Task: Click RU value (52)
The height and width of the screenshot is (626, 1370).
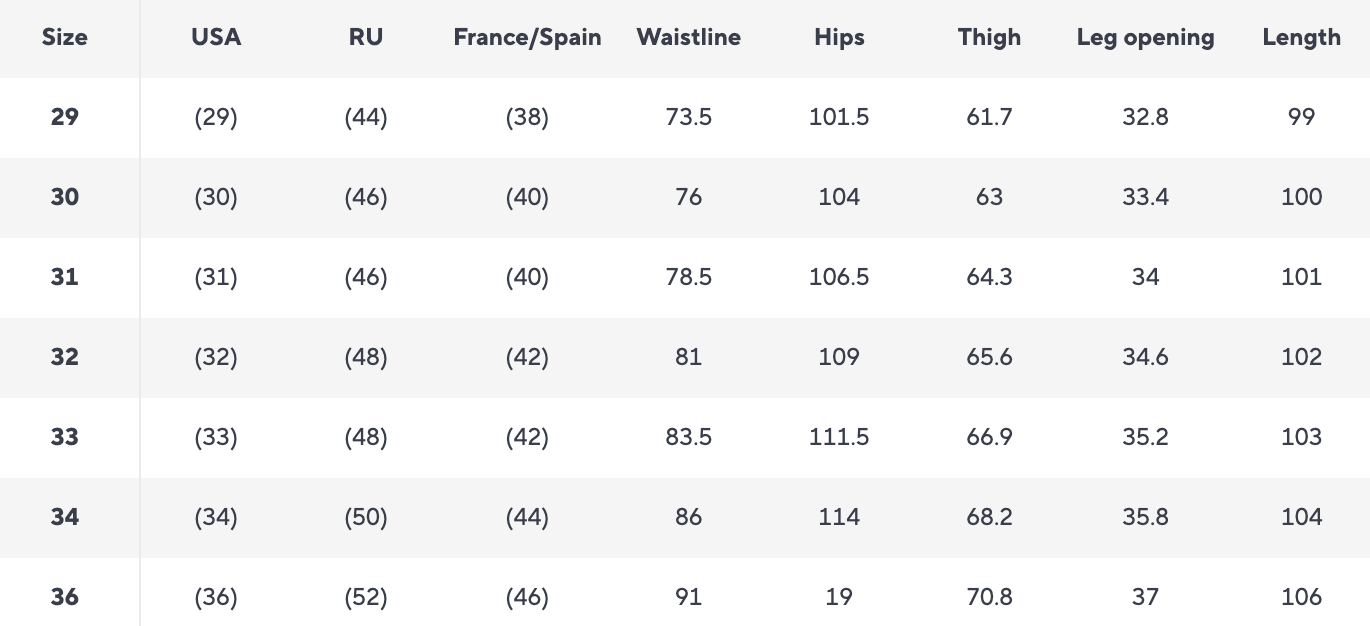Action: [366, 597]
